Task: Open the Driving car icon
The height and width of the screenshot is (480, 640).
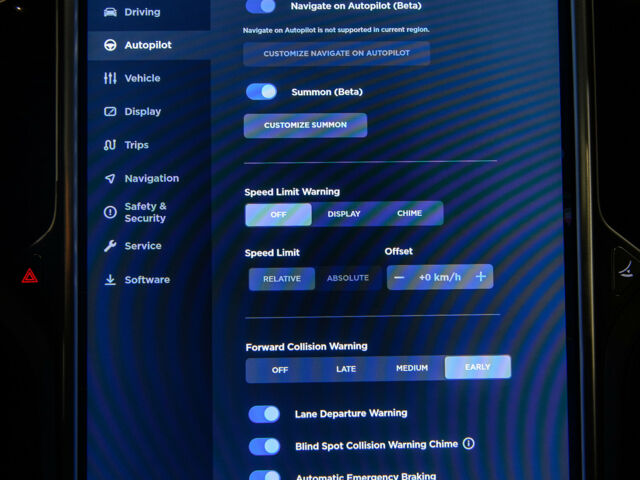Action: point(110,12)
